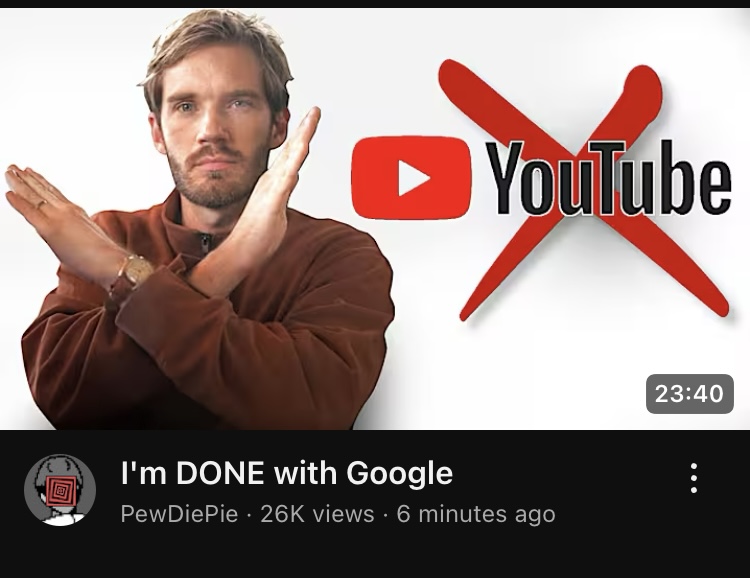Click the word DONE in the title
Image resolution: width=750 pixels, height=578 pixels.
[x=221, y=473]
